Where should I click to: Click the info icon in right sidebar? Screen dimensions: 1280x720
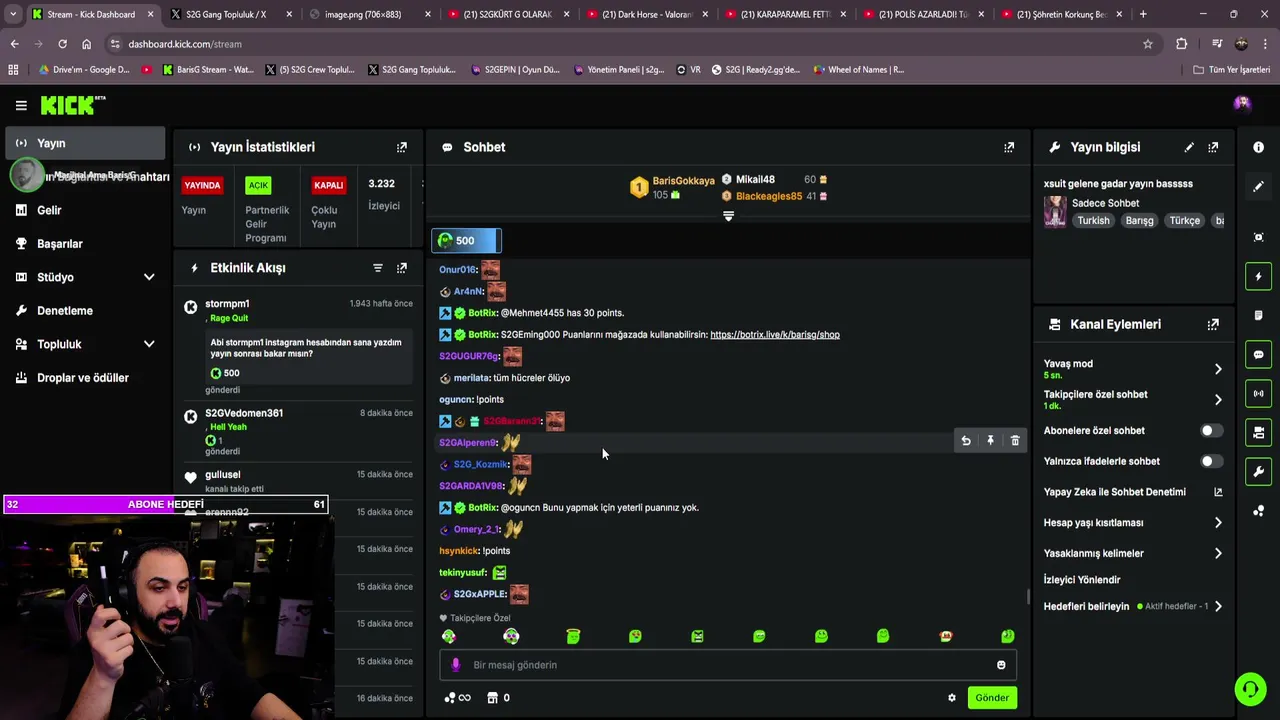click(x=1258, y=147)
